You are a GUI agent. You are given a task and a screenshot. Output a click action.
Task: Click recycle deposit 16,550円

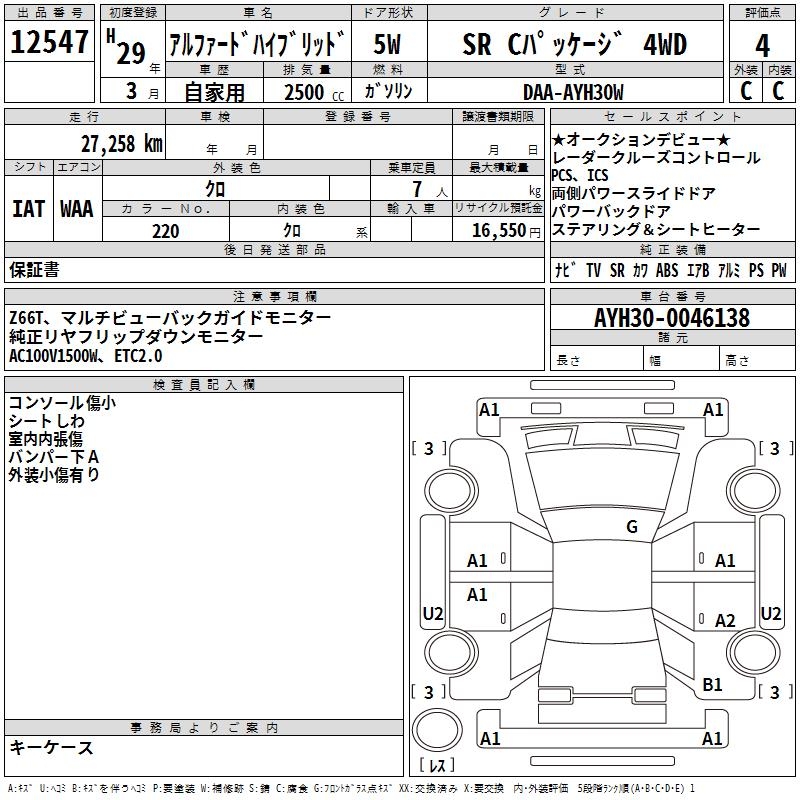point(506,231)
